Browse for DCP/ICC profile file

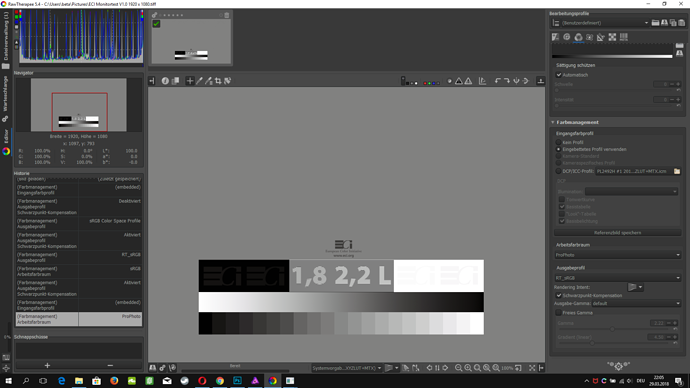click(x=677, y=171)
